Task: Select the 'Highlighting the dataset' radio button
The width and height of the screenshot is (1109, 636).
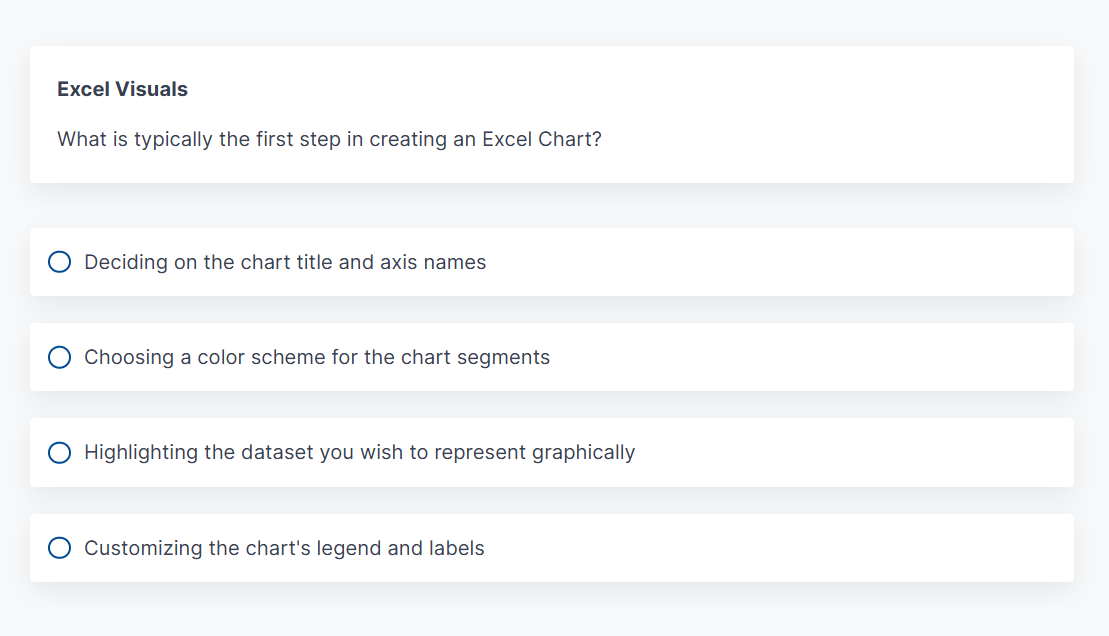Action: [59, 452]
